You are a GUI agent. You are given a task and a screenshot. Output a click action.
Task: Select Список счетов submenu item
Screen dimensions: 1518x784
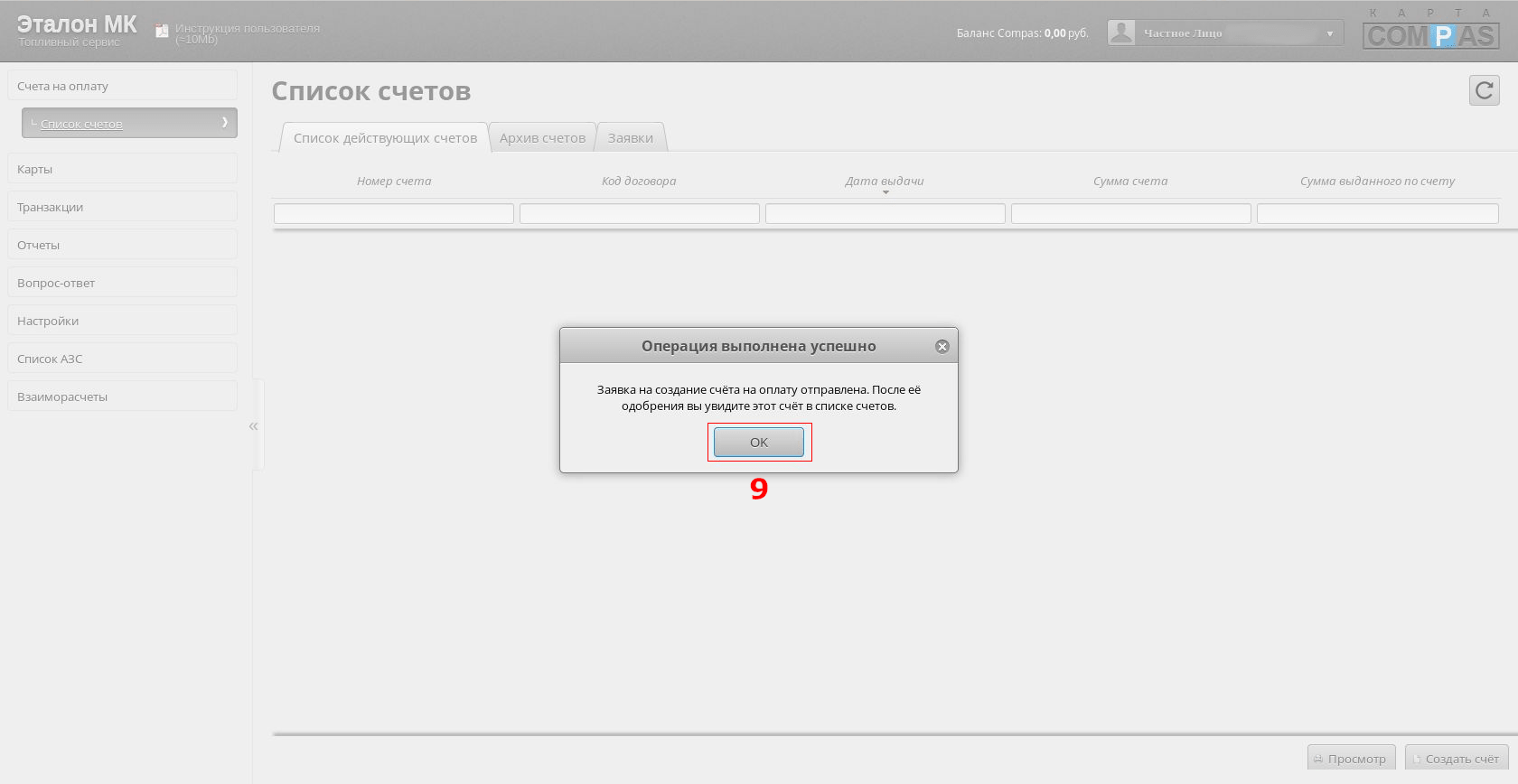pos(129,123)
